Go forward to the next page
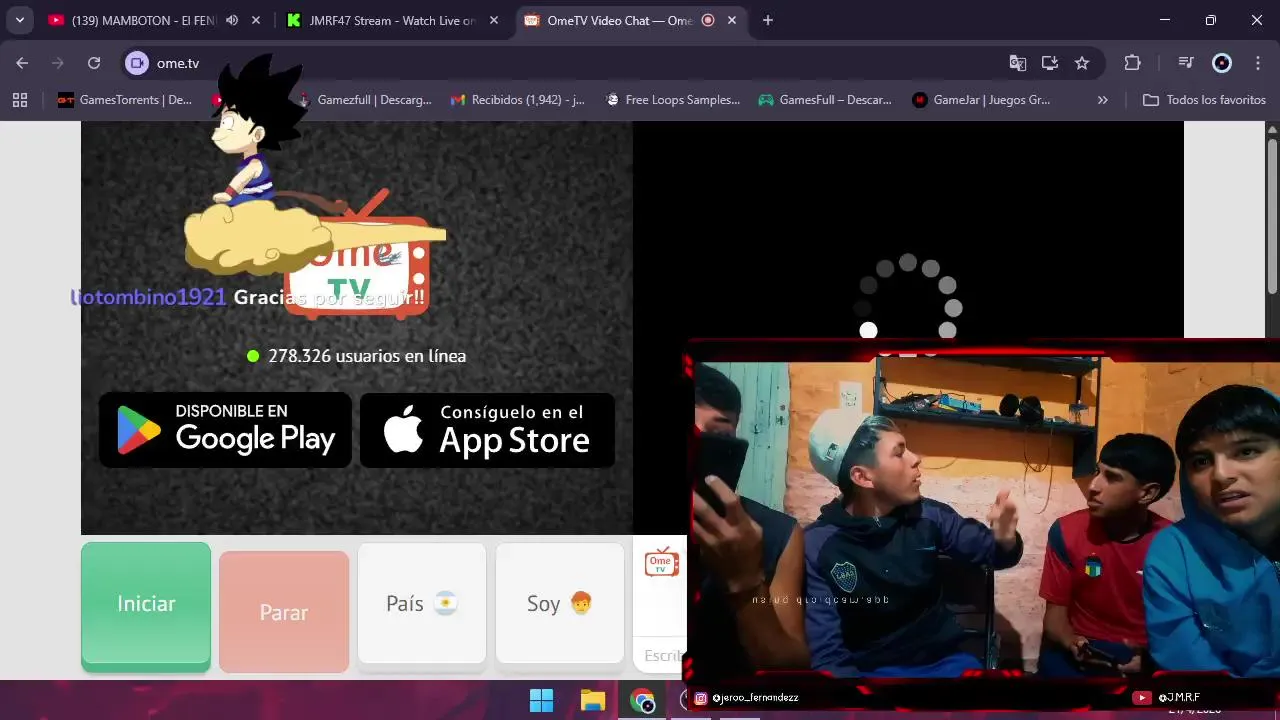Screen dimensions: 1280x720 (58, 63)
